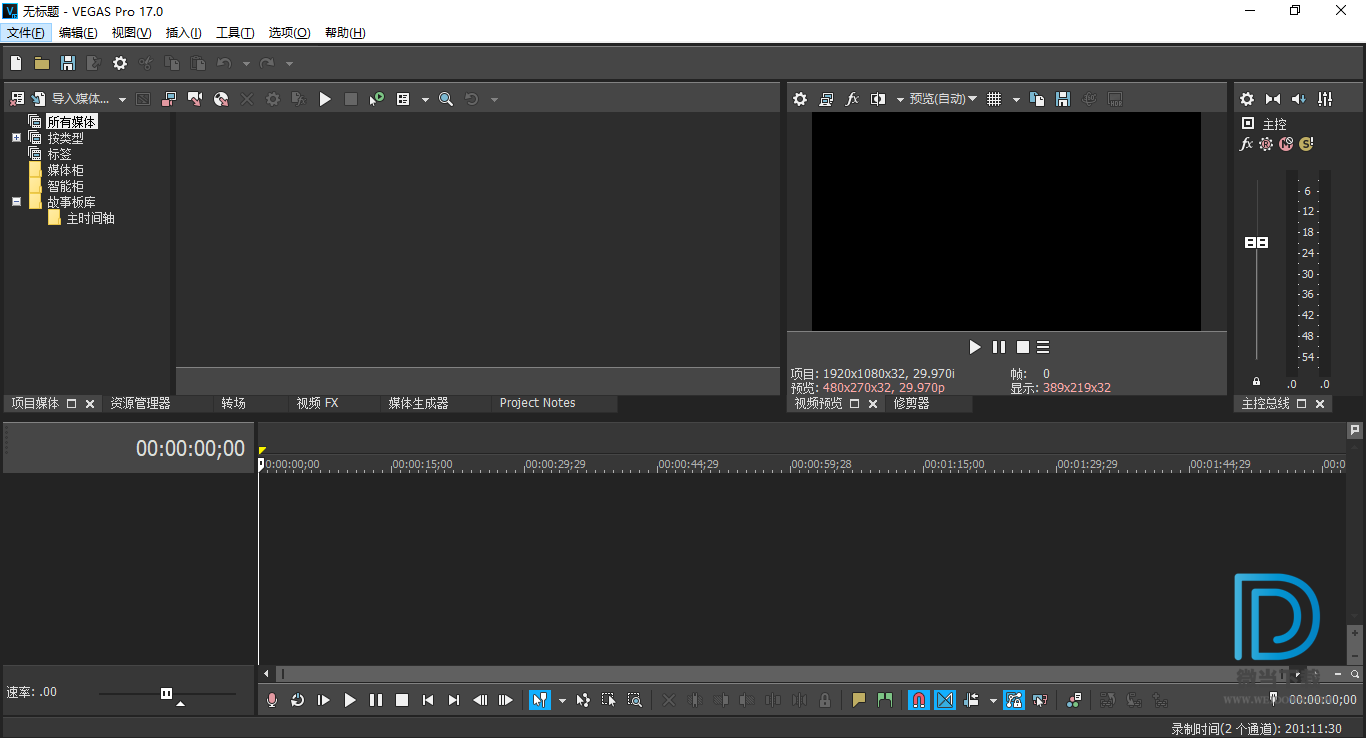
Task: Open the edit tool dropdown arrow in timeline toolbar
Action: 562,700
